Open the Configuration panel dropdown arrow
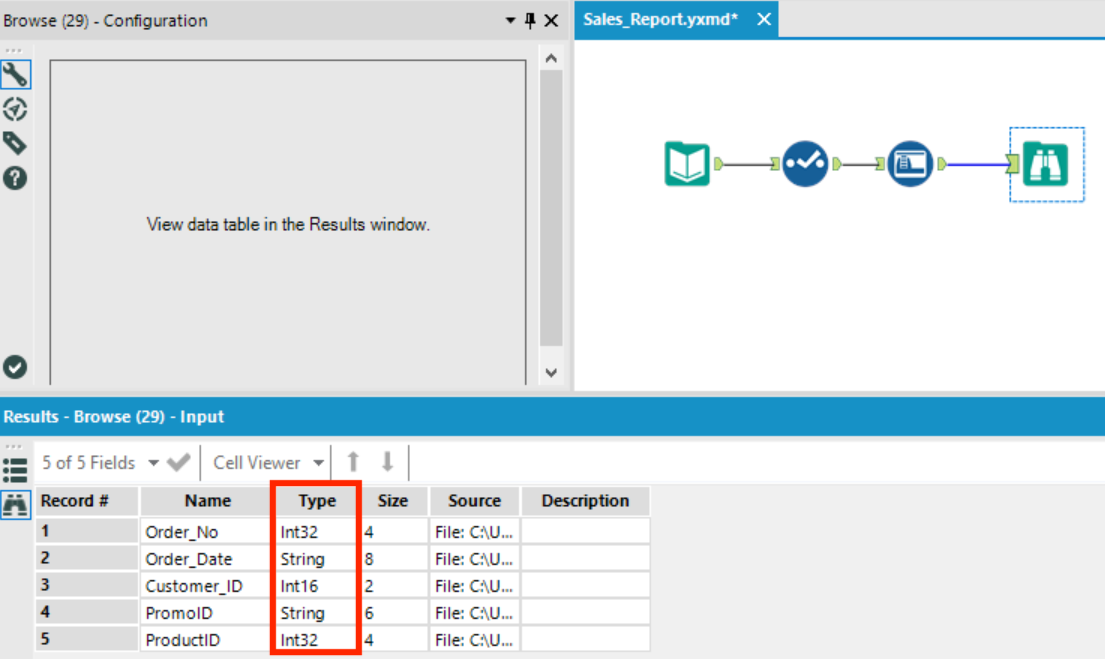Image resolution: width=1105 pixels, height=659 pixels. click(x=509, y=20)
